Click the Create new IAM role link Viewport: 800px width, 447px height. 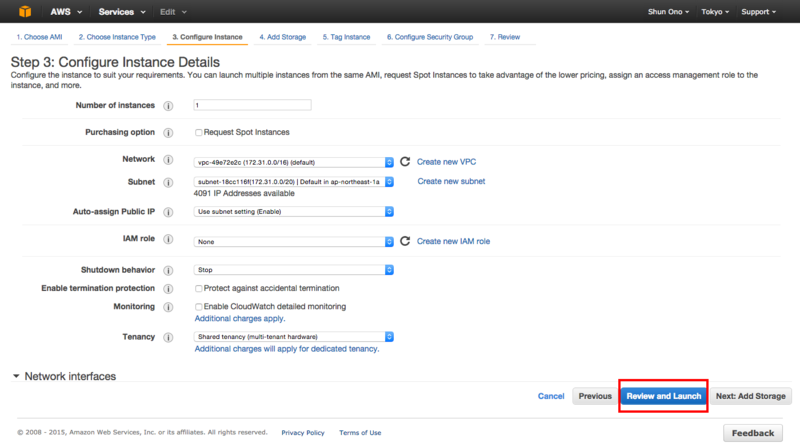[x=453, y=241]
